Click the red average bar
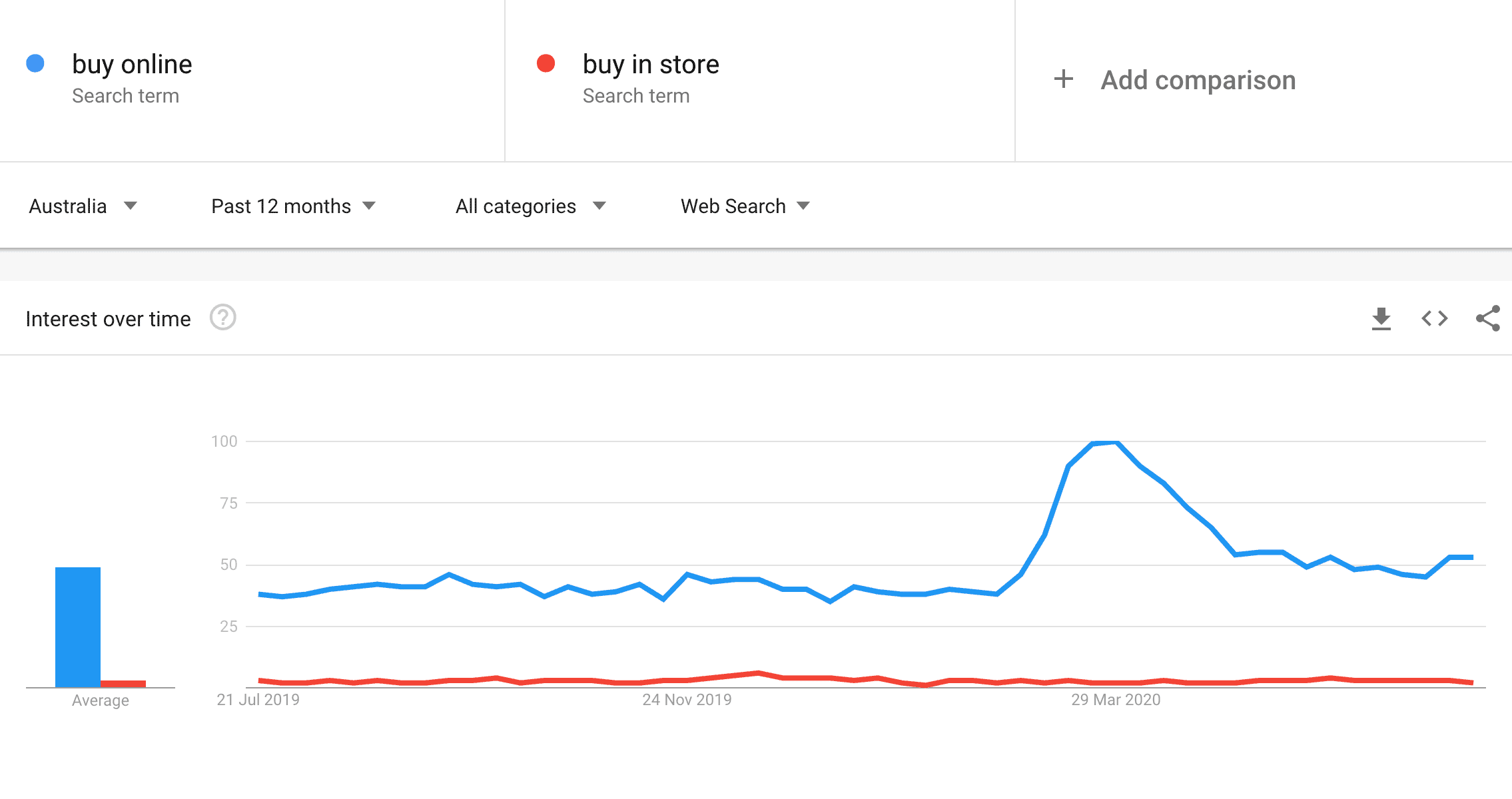The width and height of the screenshot is (1512, 799). tap(123, 683)
